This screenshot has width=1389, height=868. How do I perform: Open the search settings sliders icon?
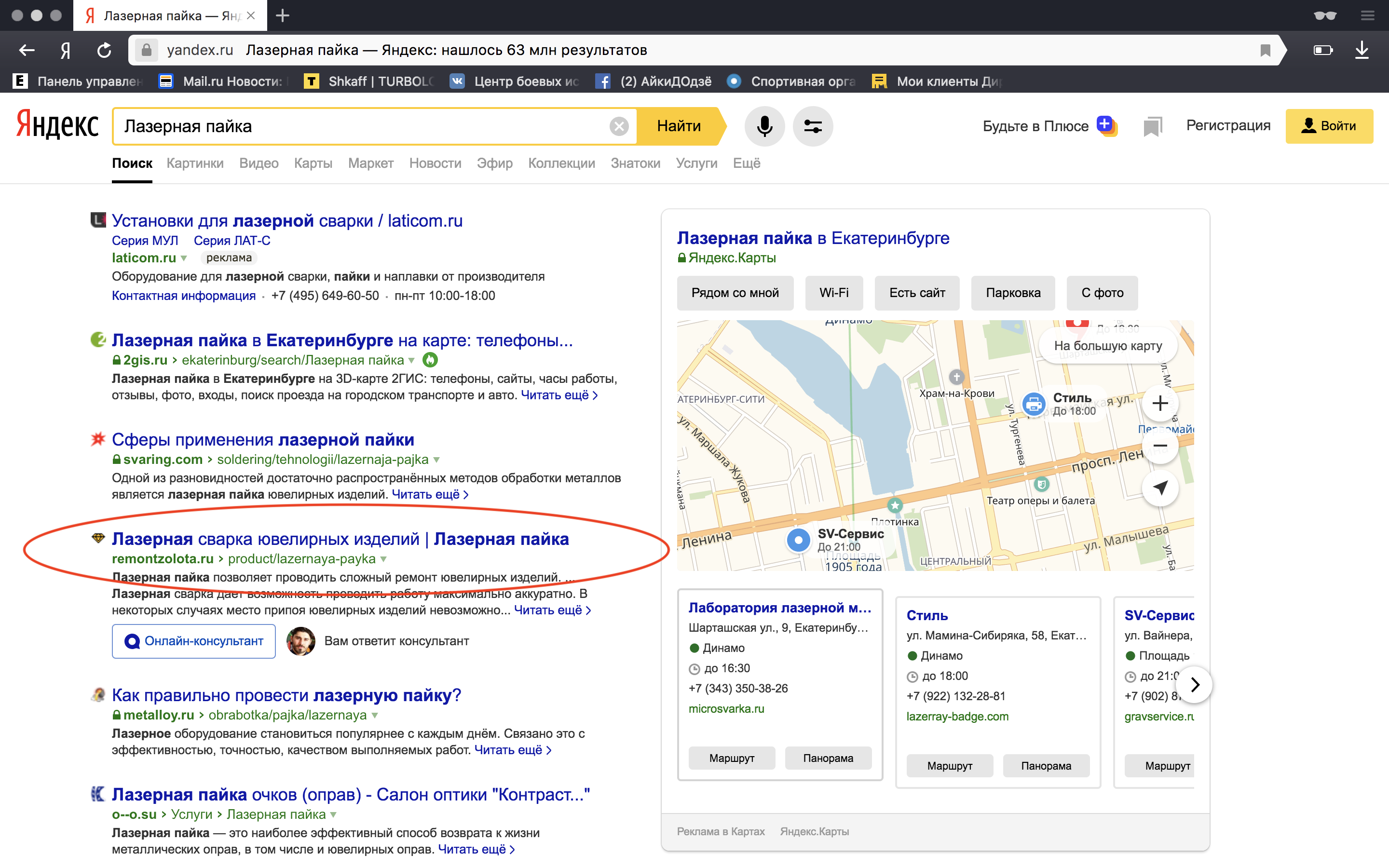(813, 126)
